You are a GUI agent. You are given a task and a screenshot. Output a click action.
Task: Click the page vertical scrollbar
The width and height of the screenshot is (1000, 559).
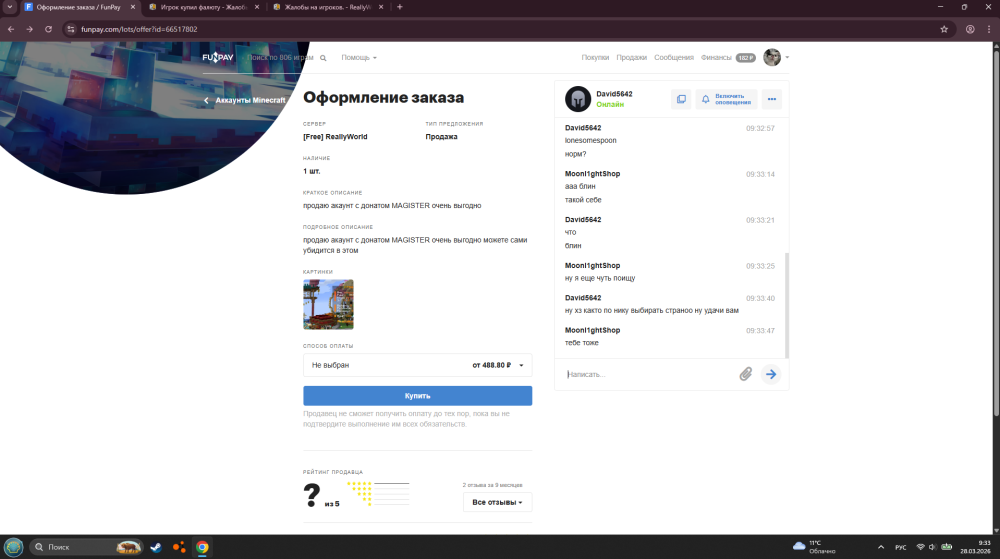996,235
